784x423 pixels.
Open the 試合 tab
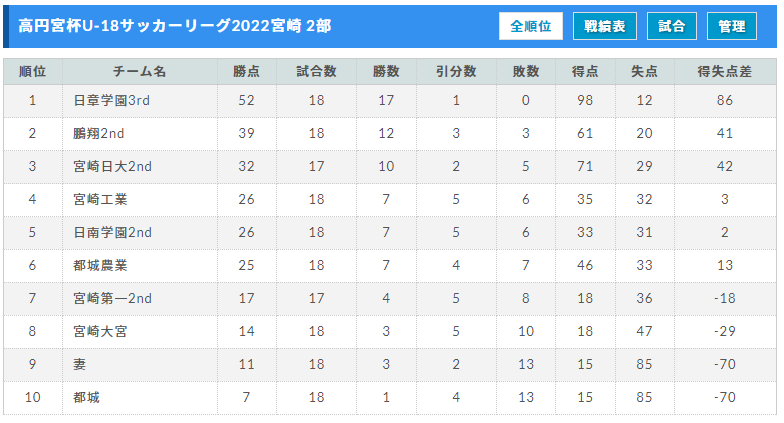(x=672, y=26)
